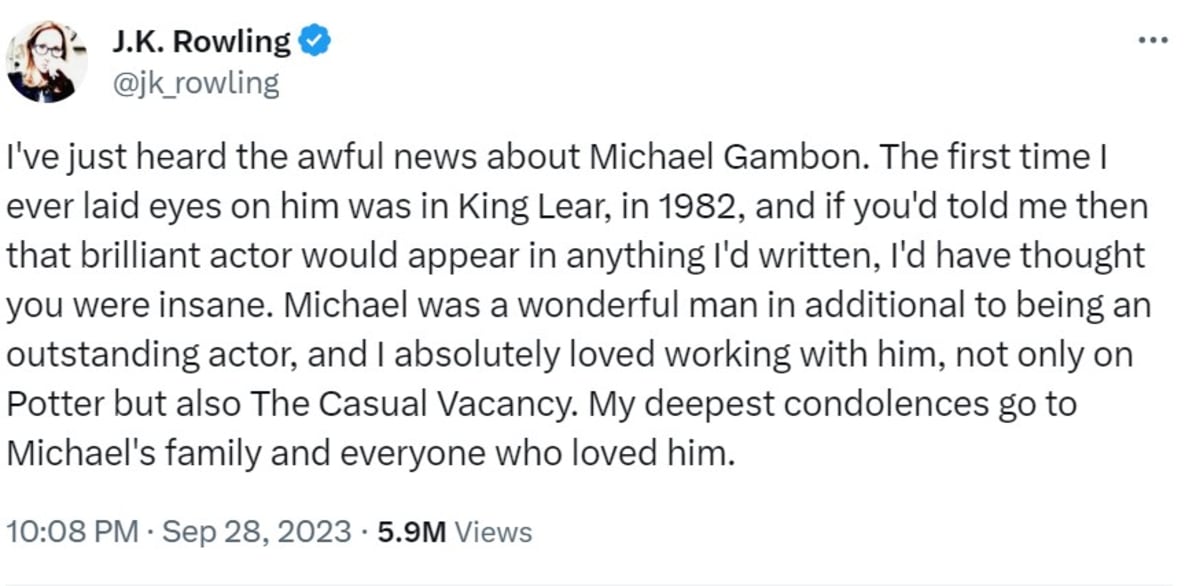Click The Casual Vacancy mention in the text

[415, 403]
